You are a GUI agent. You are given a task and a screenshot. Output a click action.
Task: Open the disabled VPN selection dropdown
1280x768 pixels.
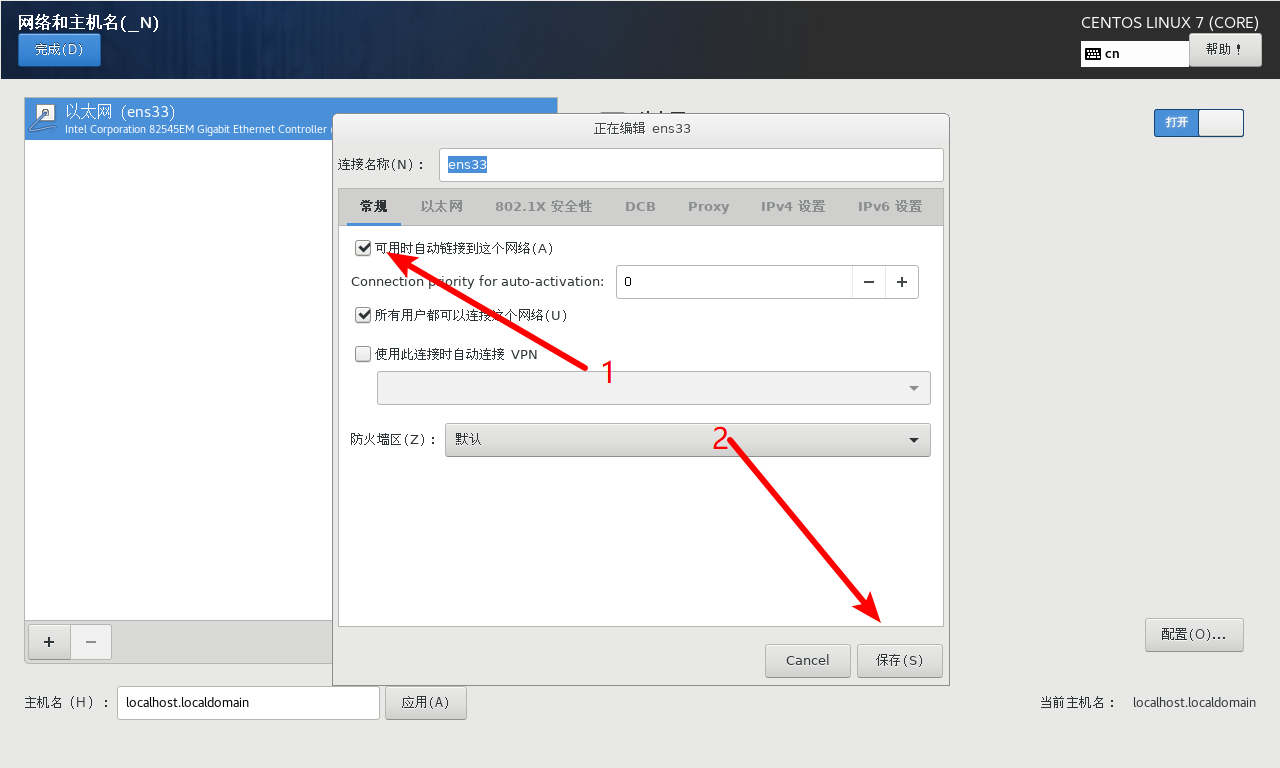coord(654,388)
